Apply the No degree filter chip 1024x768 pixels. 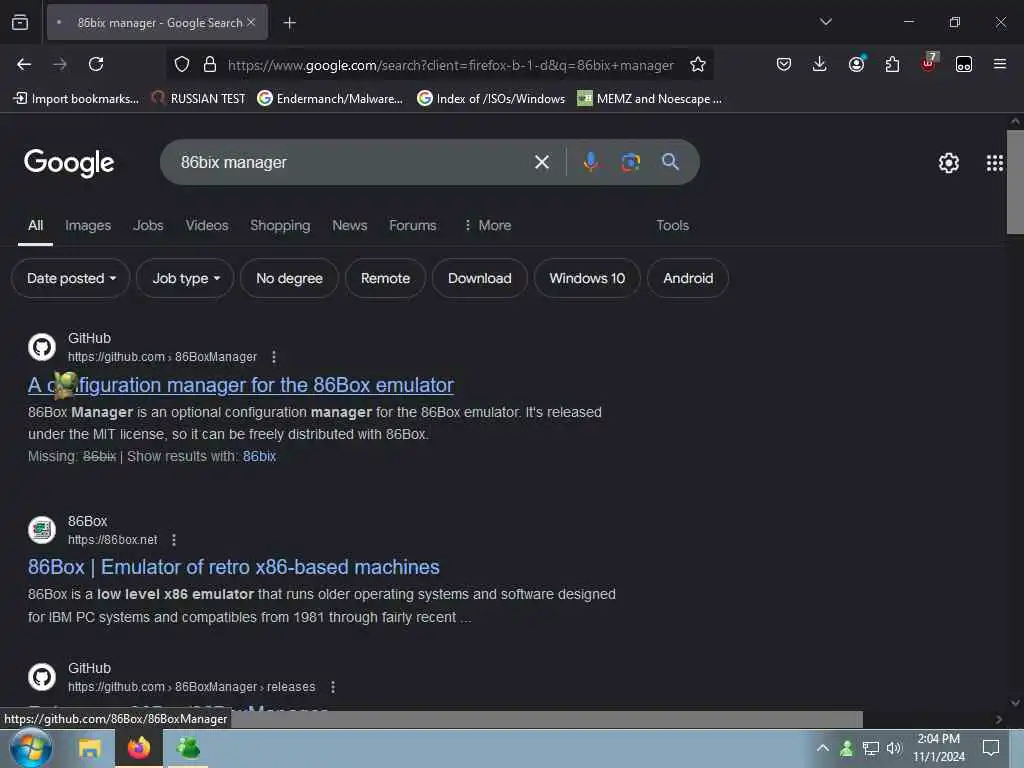(289, 278)
